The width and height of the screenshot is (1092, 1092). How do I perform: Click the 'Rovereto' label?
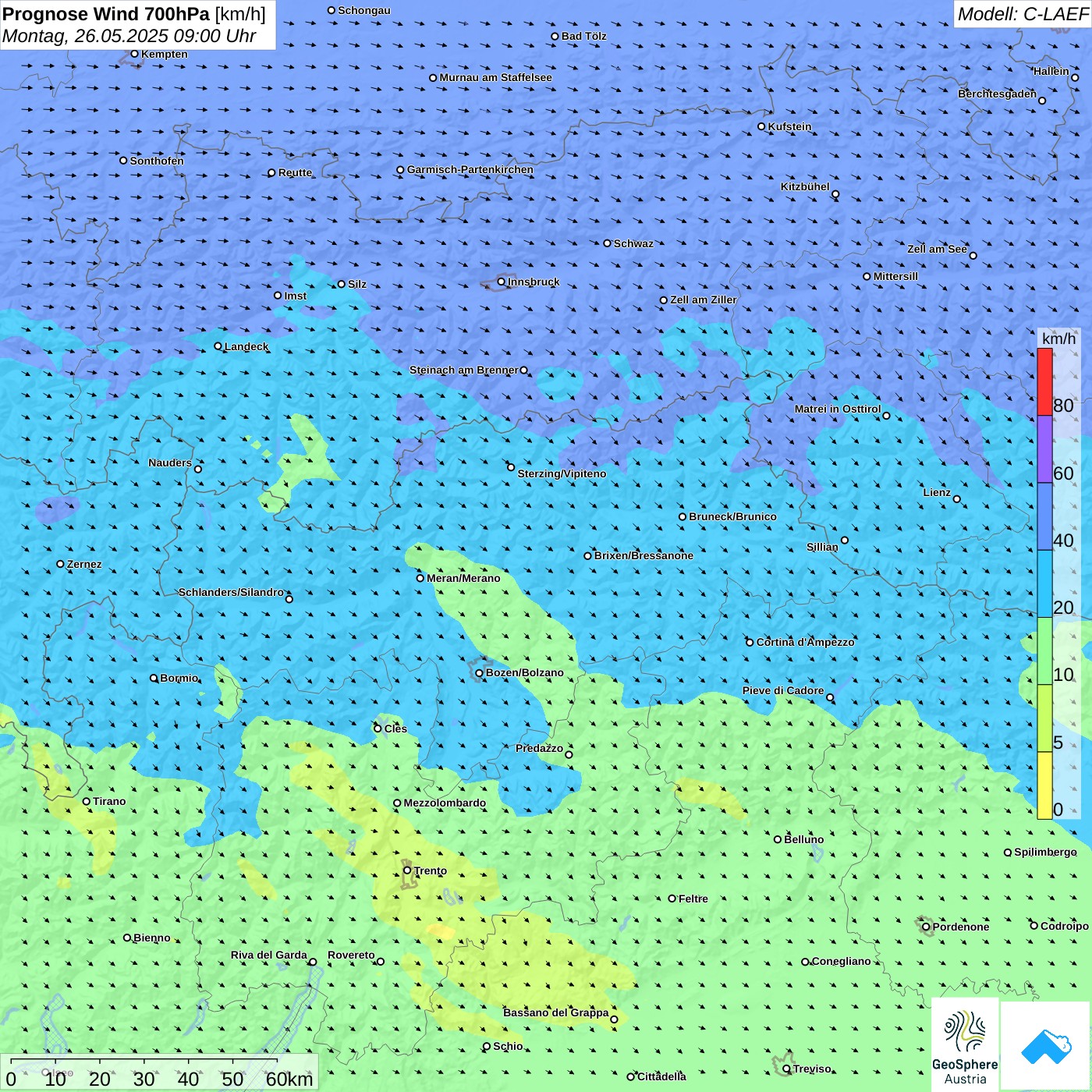[x=351, y=955]
